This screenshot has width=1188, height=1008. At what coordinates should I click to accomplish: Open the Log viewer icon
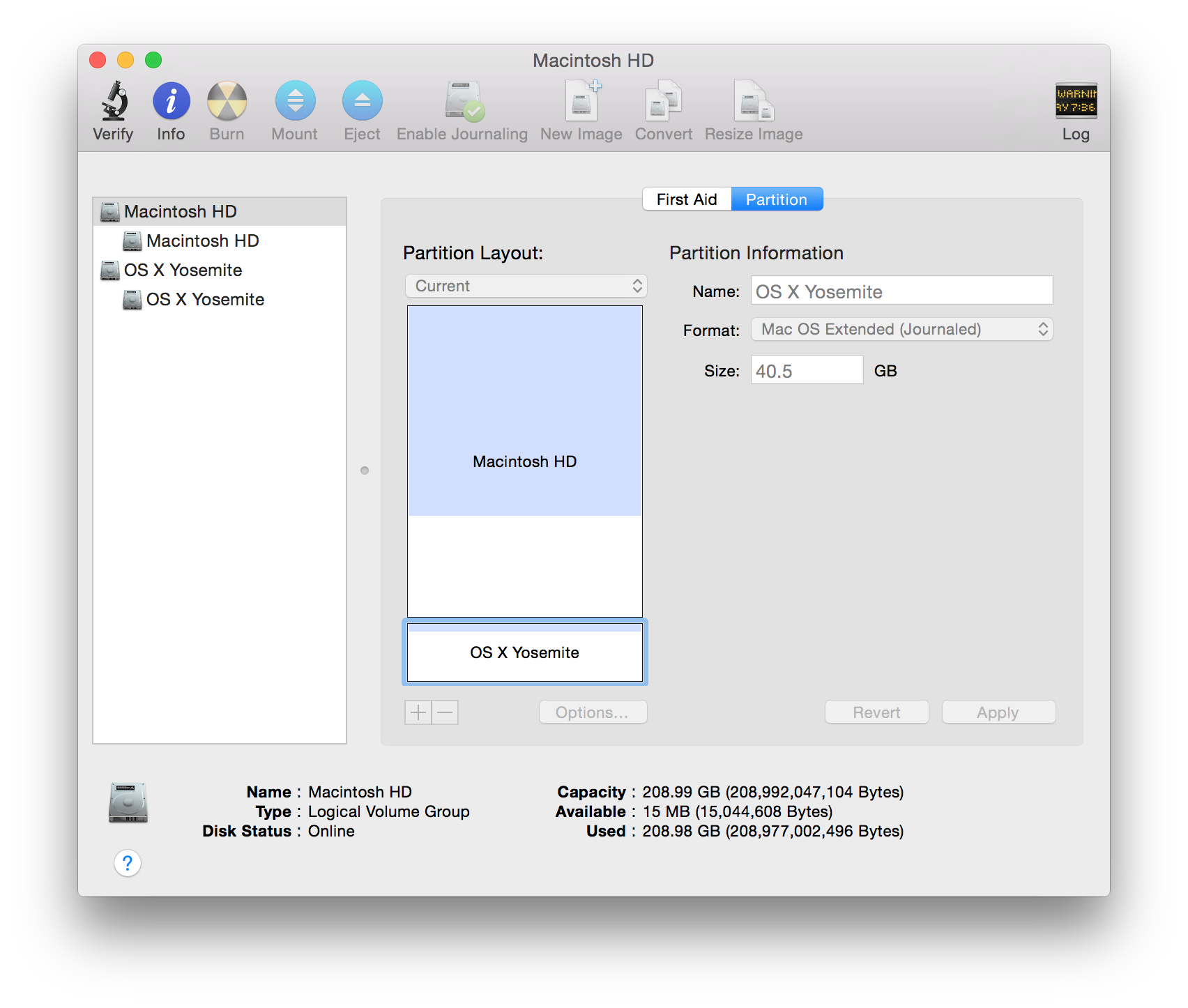tap(1076, 101)
